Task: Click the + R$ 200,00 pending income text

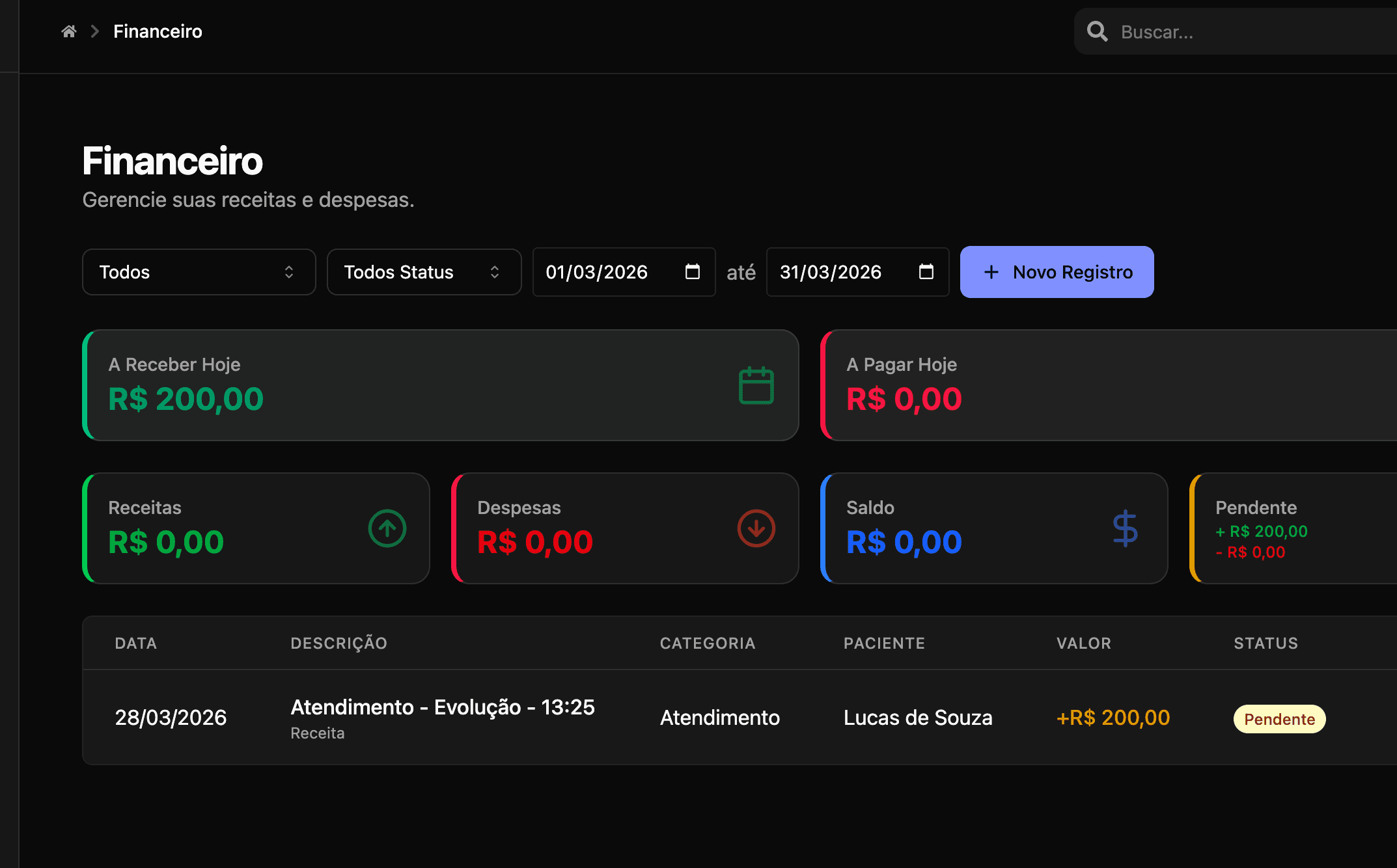Action: tap(1262, 532)
